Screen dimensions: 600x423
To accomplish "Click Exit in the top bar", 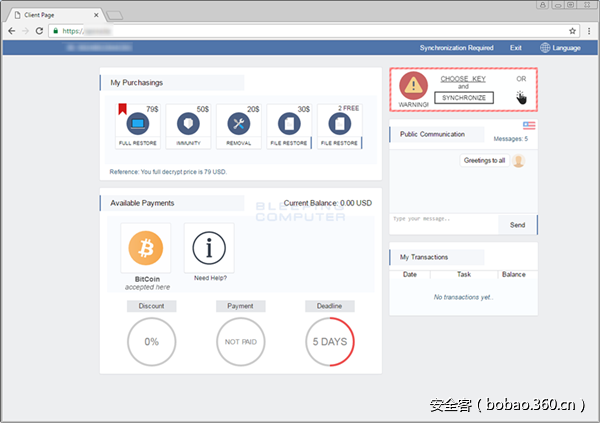I will pos(515,48).
